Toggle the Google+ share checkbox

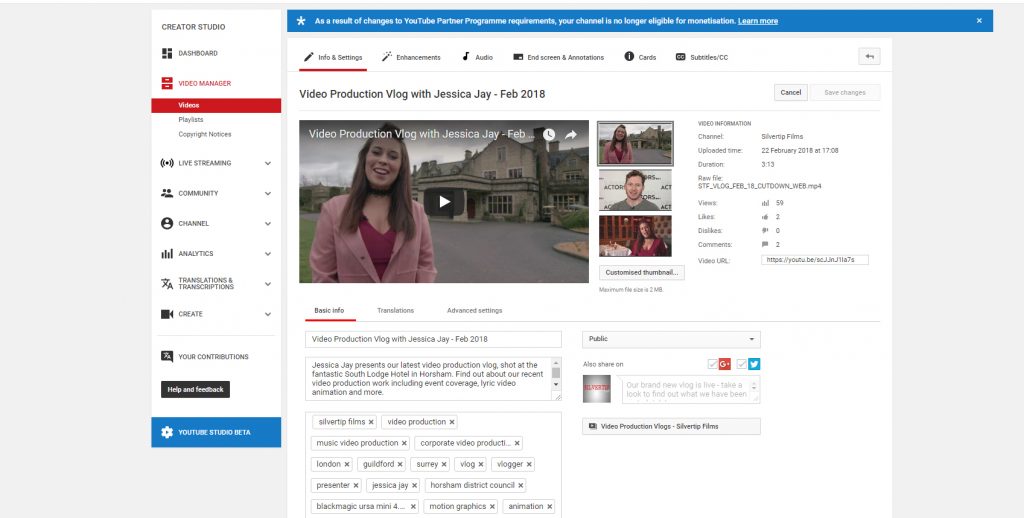point(712,364)
